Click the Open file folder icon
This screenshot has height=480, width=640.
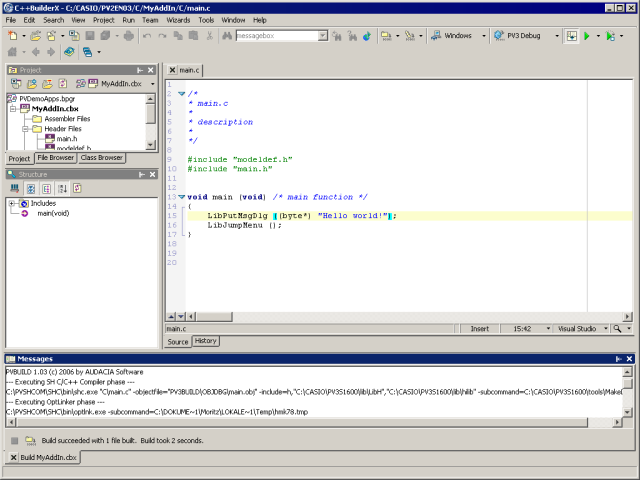(36, 36)
